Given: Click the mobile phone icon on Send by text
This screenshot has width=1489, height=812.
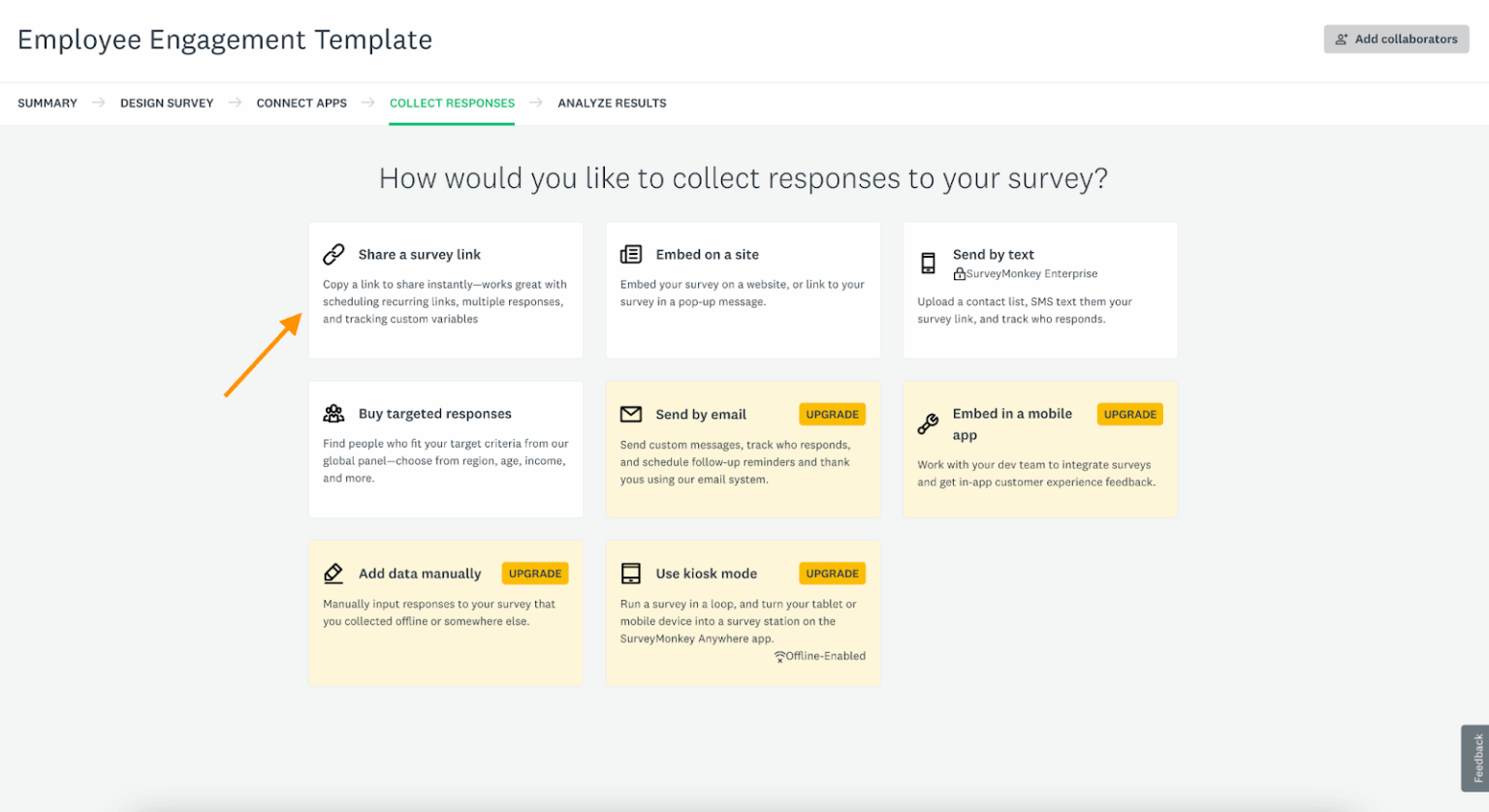Looking at the screenshot, I should tap(929, 262).
